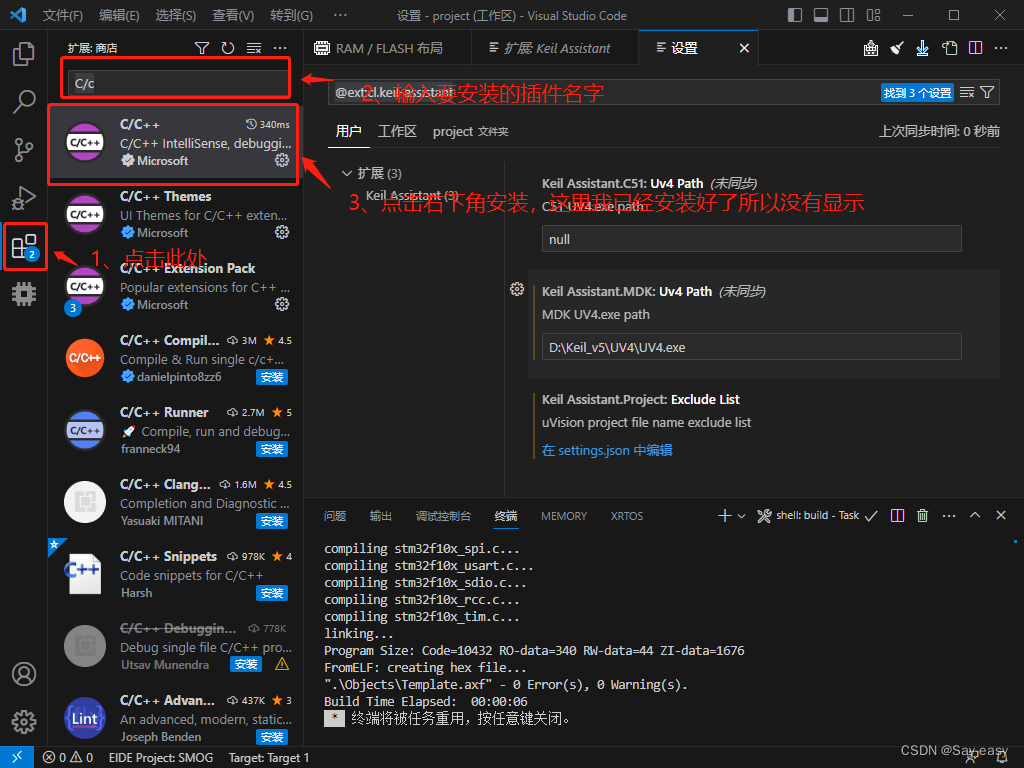The image size is (1024, 768).
Task: Open the title bar menu overflow ellipsis
Action: (x=340, y=15)
